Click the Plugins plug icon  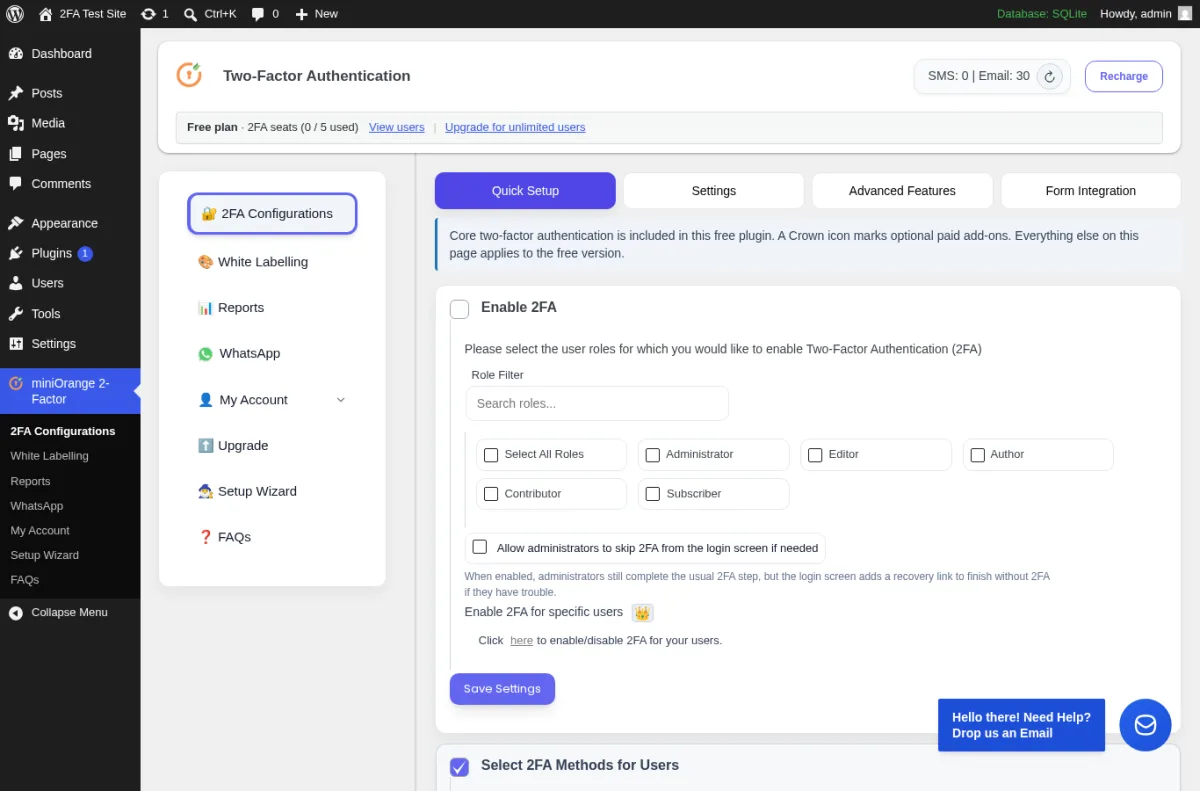tap(16, 254)
